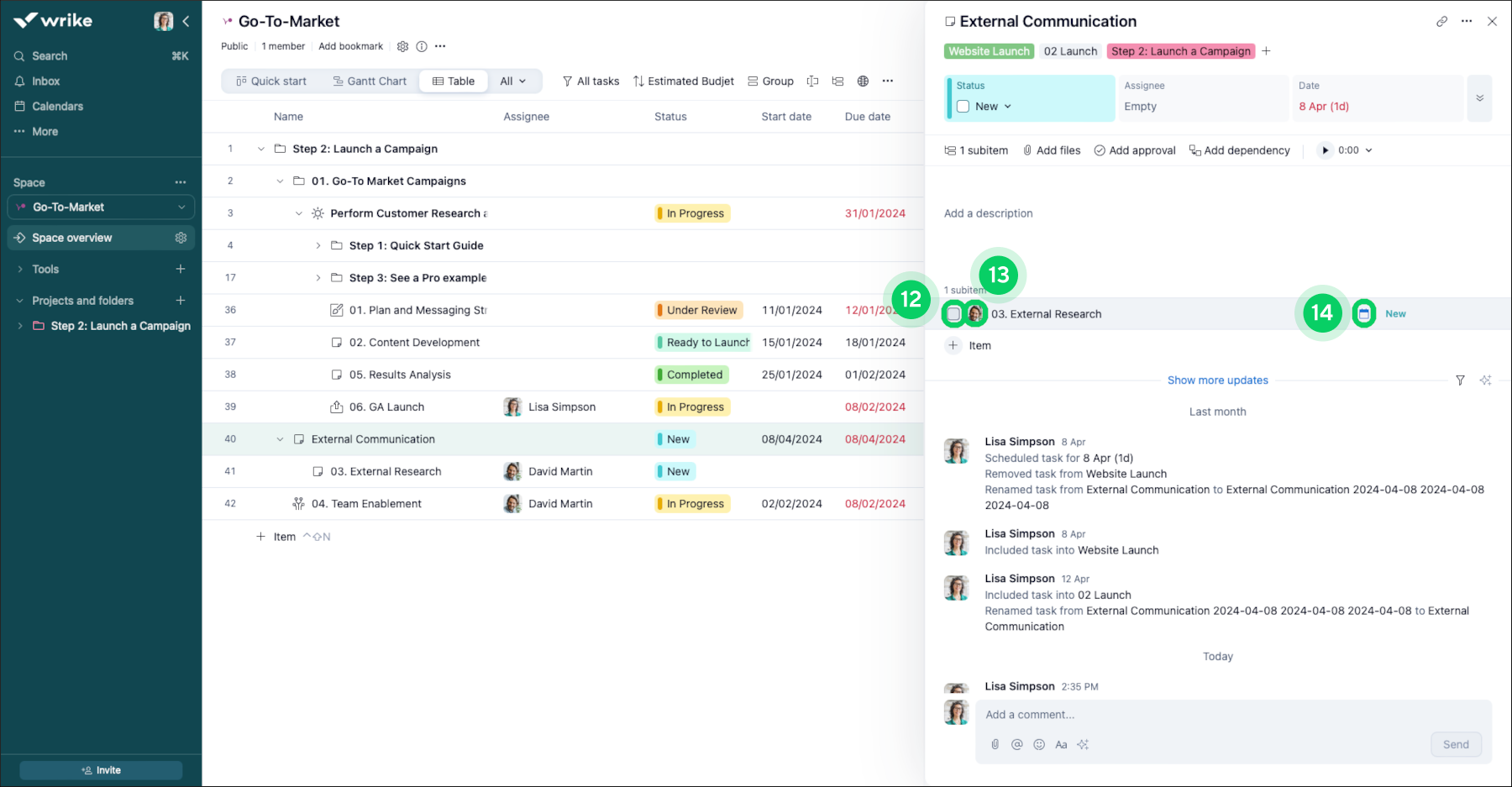Toggle the Status checkbox in the task panel

click(x=963, y=106)
